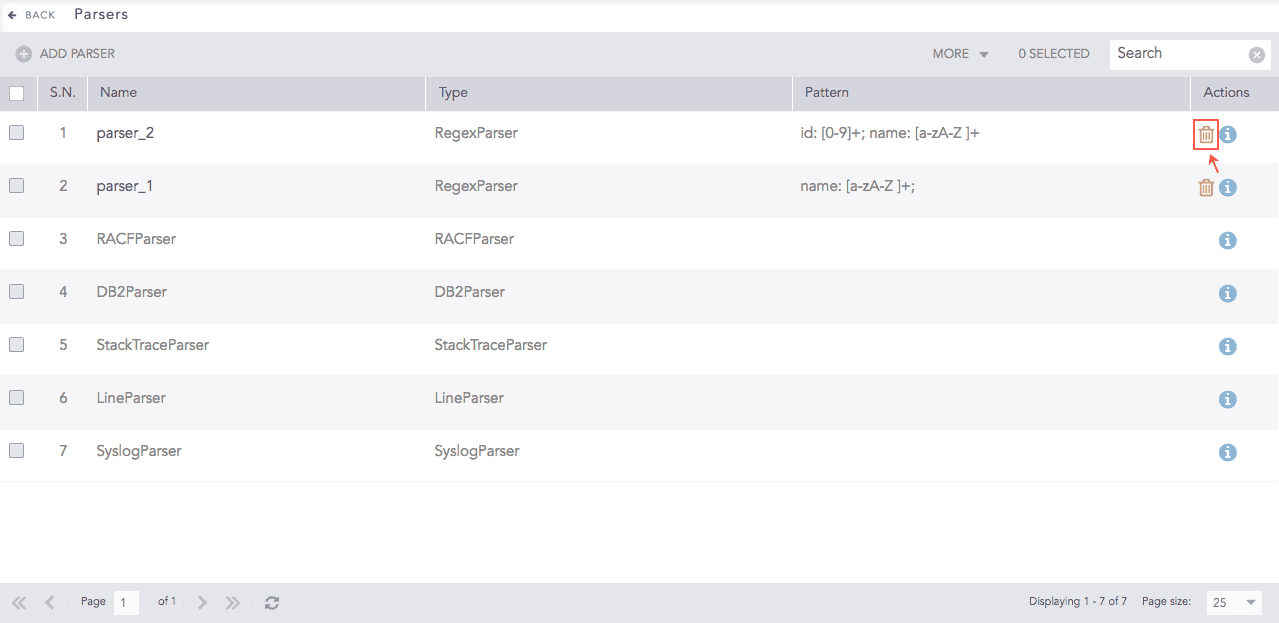The image size is (1279, 623).
Task: Select the checkbox for parser_1
Action: (16, 186)
